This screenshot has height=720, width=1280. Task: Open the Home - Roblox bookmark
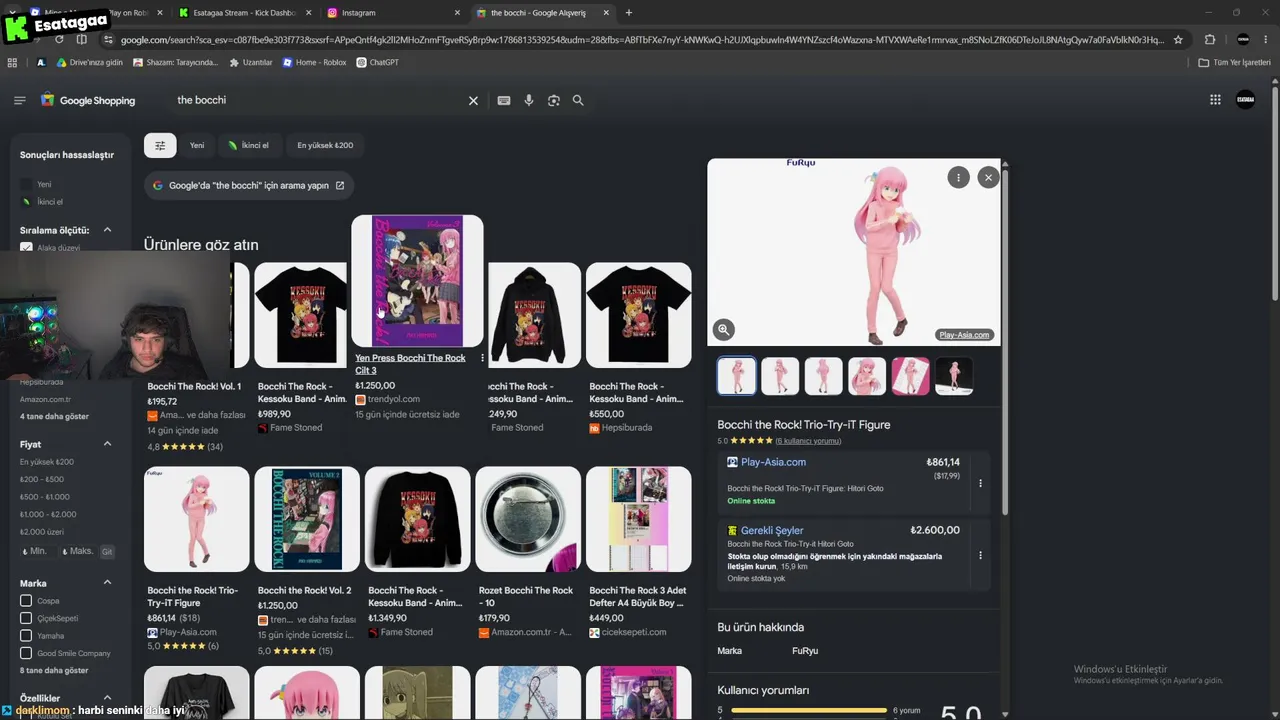314,62
